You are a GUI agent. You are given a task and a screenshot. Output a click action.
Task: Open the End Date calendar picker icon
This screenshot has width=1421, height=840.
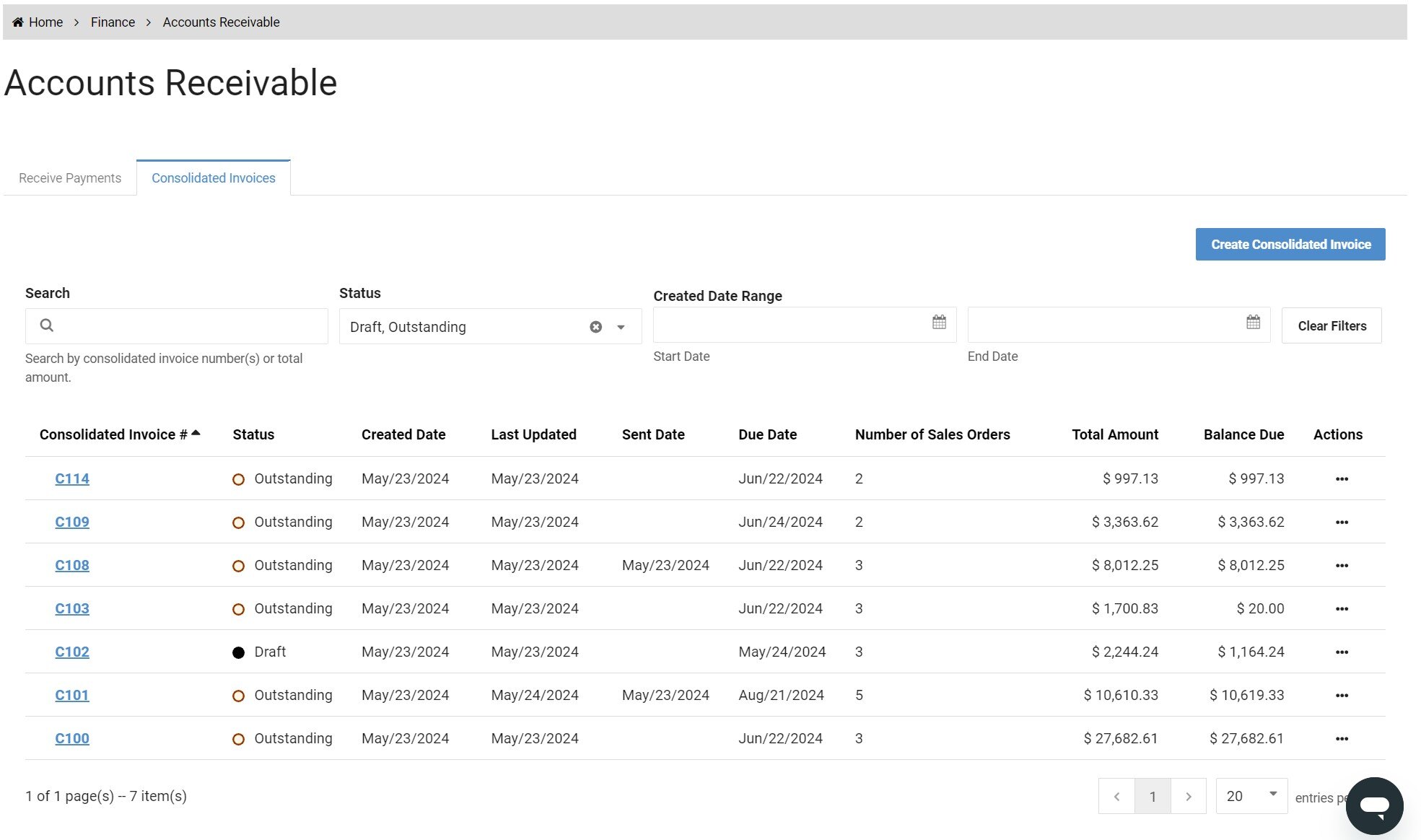(x=1254, y=322)
